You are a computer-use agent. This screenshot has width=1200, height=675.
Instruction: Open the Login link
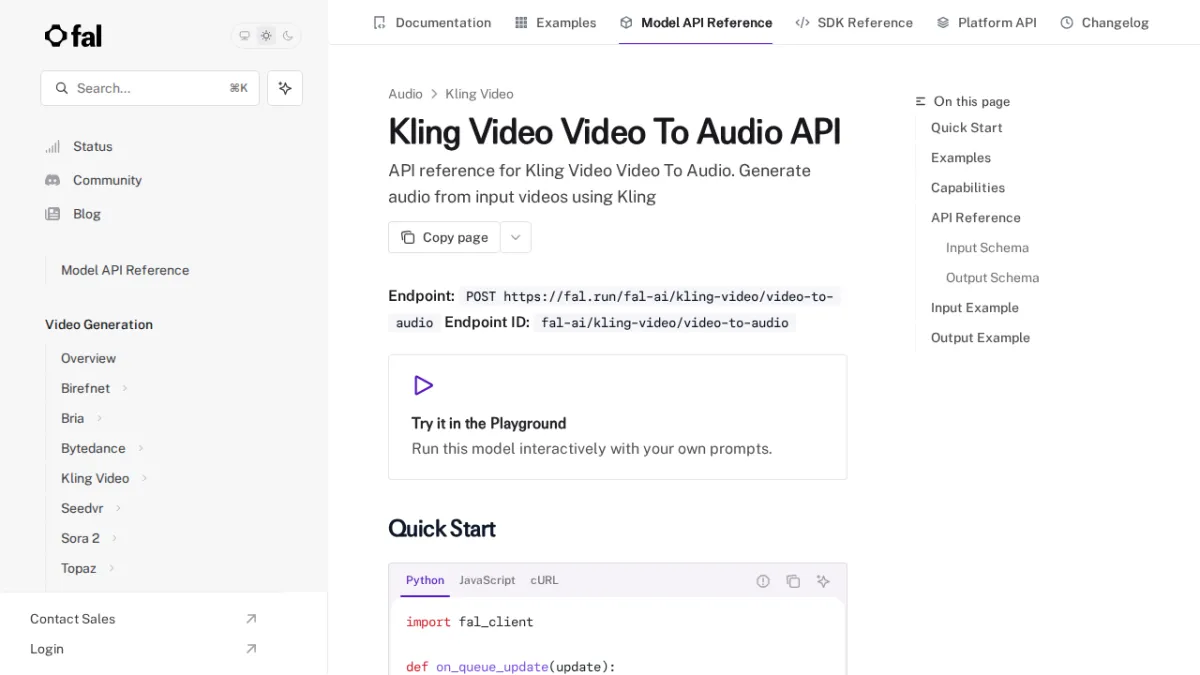point(47,649)
